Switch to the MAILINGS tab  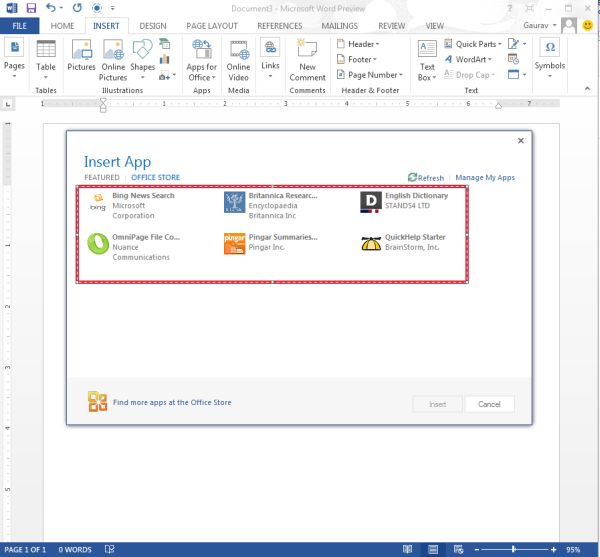339,26
